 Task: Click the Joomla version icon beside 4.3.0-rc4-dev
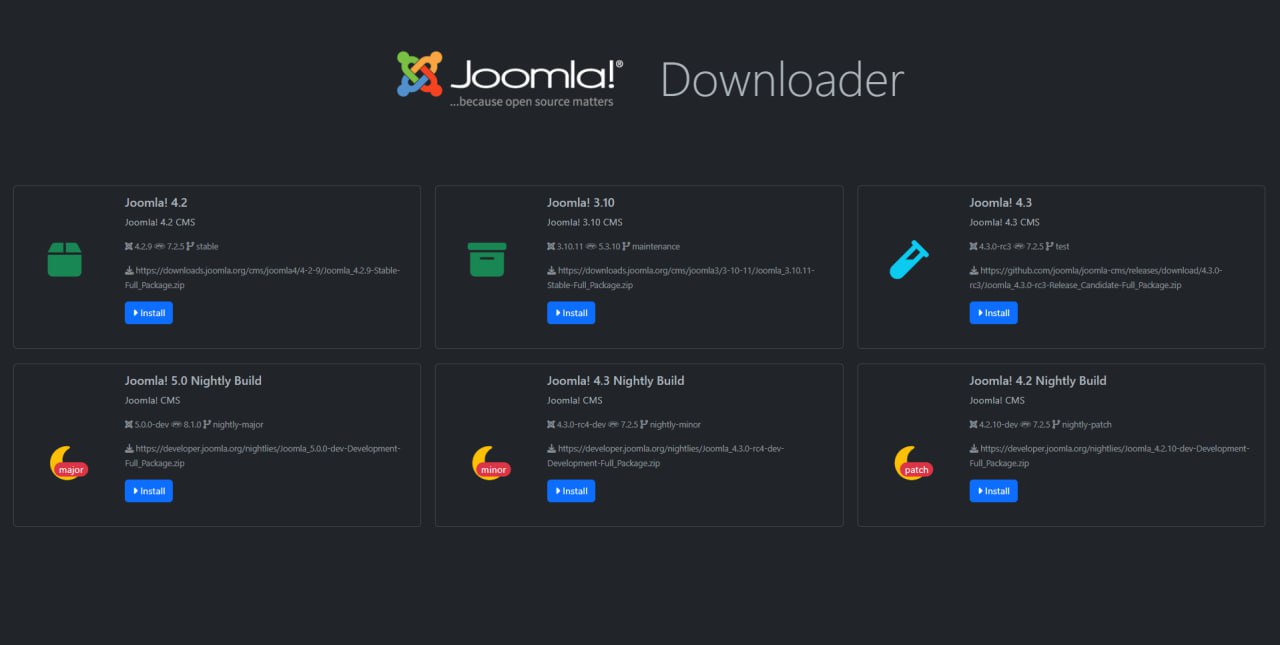[551, 424]
